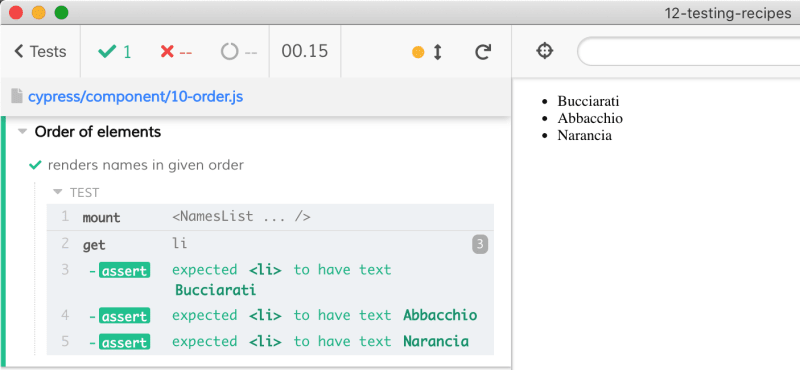The height and width of the screenshot is (370, 800).
Task: Click the 3 elements count badge
Action: tap(480, 244)
